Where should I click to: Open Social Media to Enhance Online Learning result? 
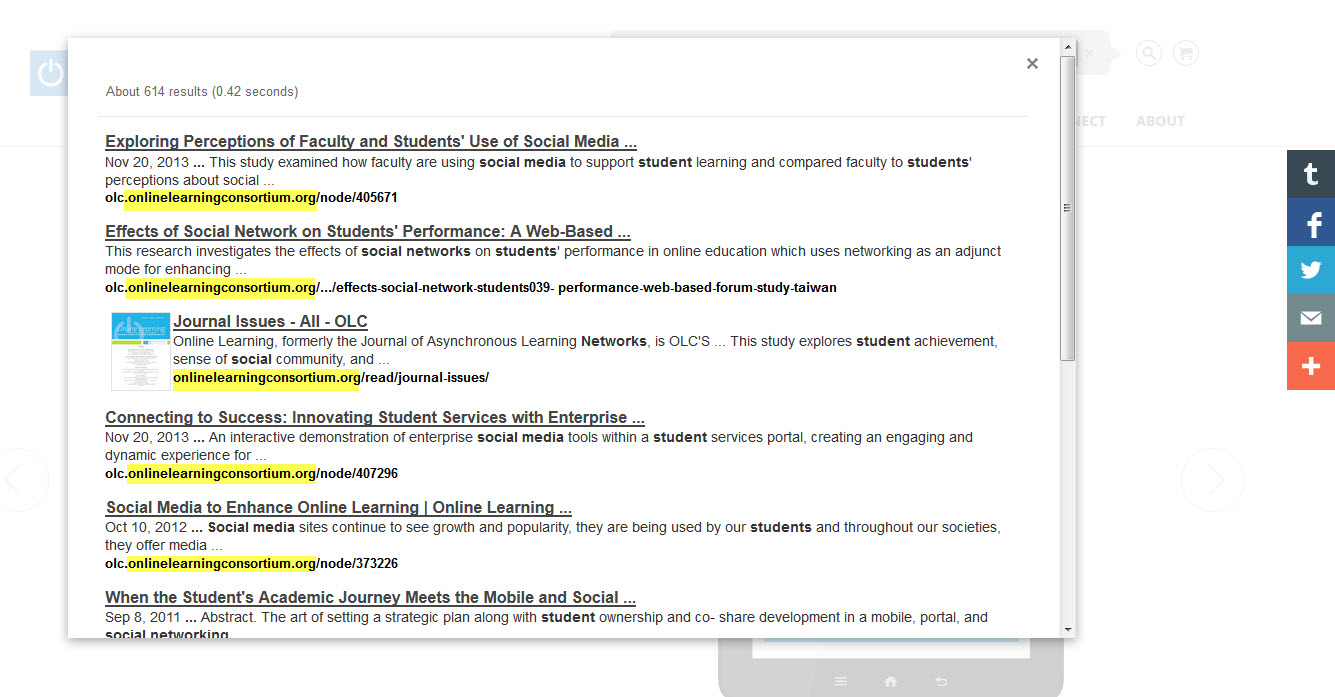pos(339,508)
